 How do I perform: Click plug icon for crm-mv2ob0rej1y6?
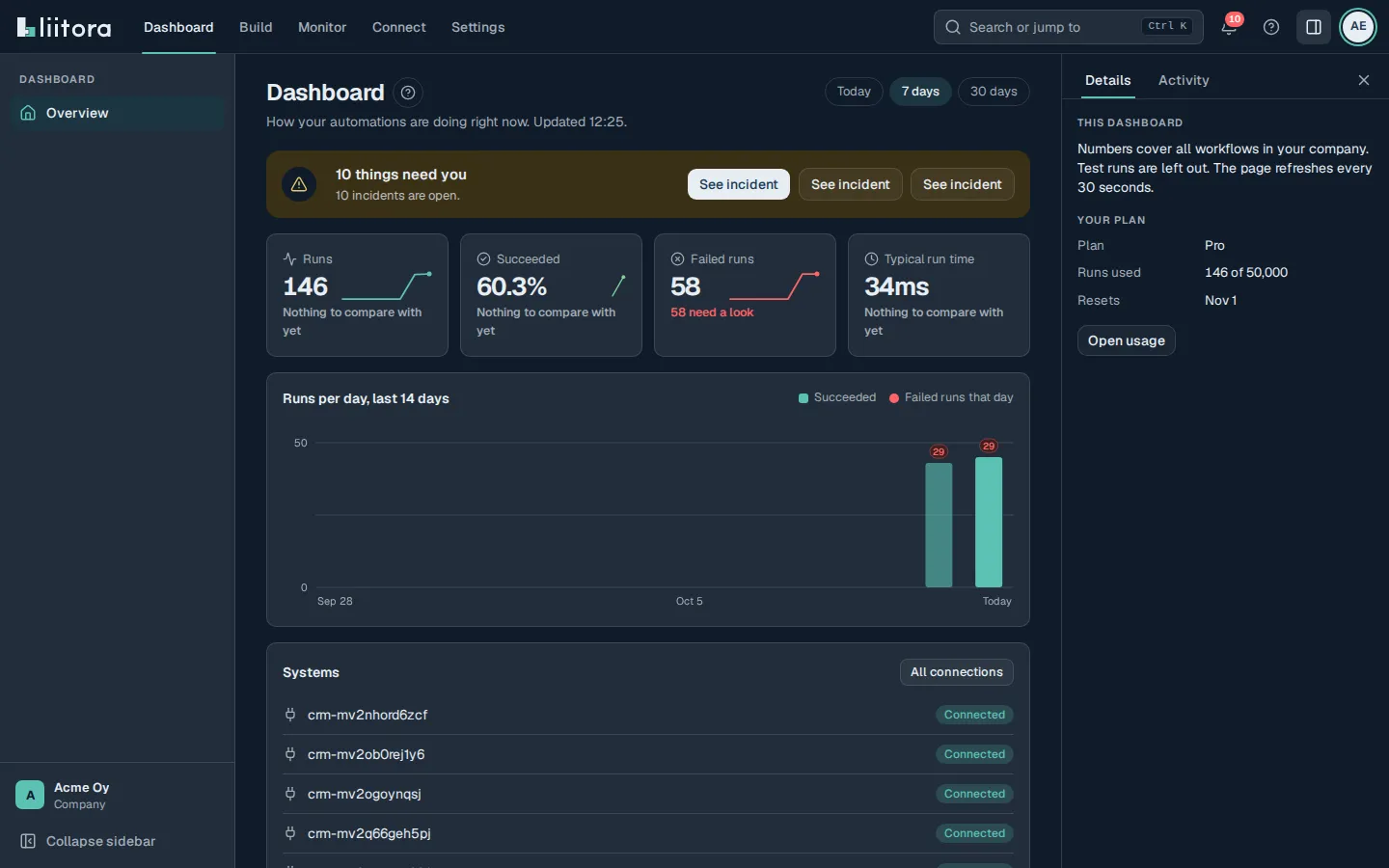pyautogui.click(x=289, y=754)
